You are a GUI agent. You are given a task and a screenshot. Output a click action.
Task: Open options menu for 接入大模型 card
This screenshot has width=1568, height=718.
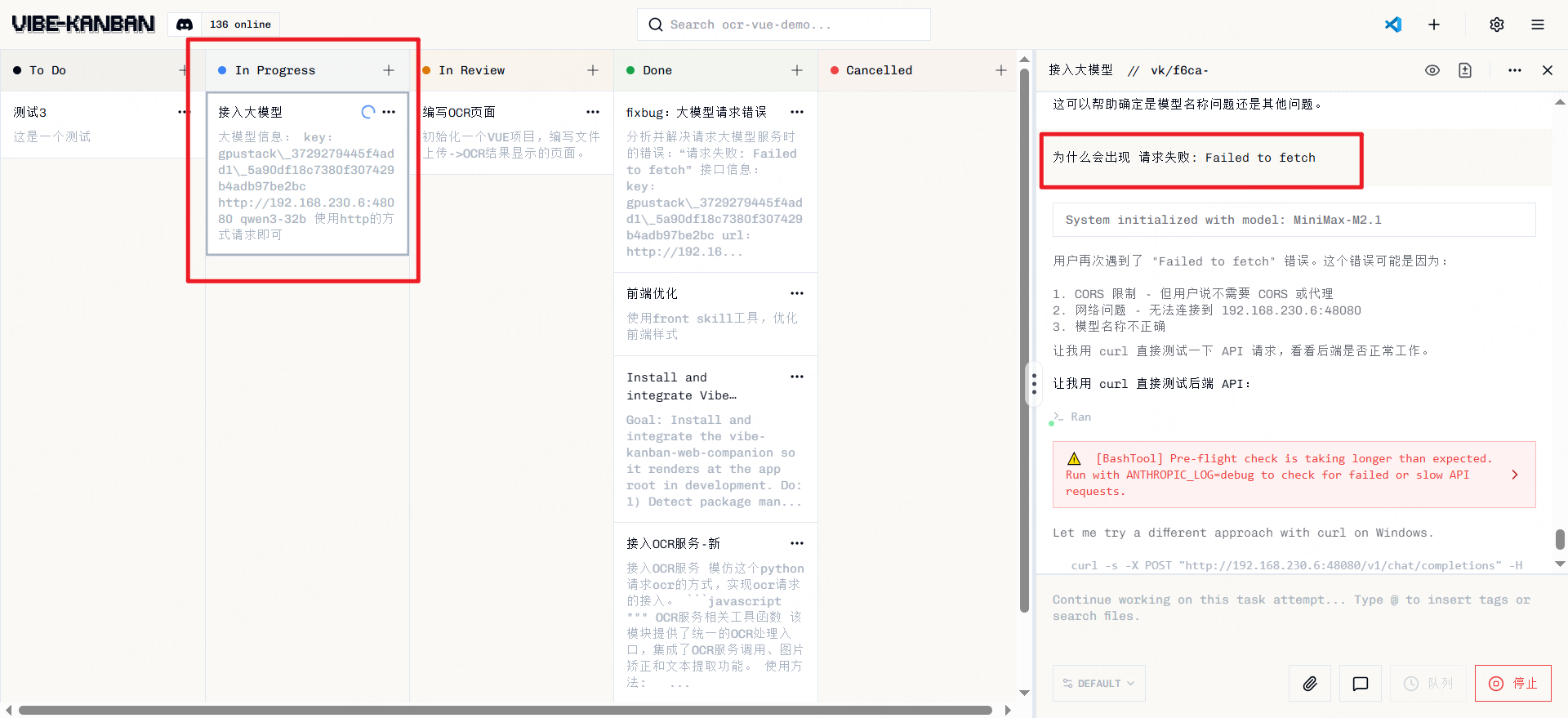pos(389,112)
